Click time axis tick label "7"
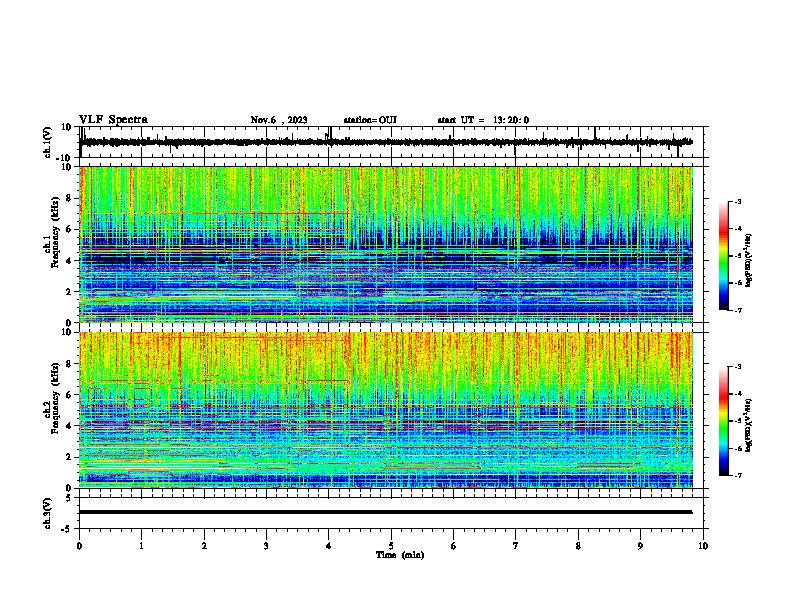Screen dimensions: 792x612 (516, 546)
